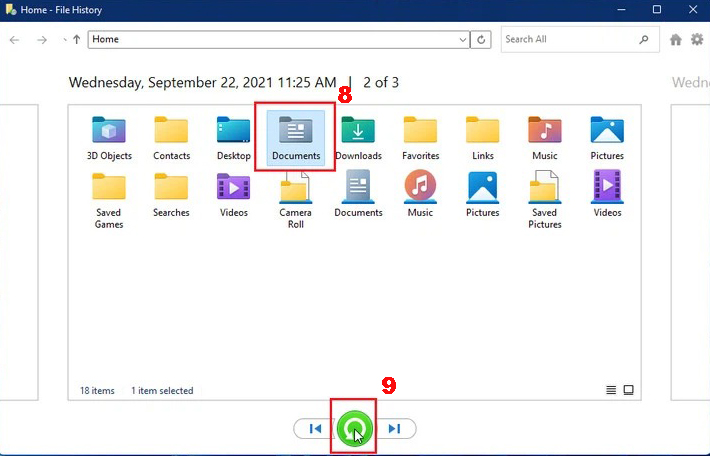Click the green Restore button
The image size is (710, 456).
point(355,428)
